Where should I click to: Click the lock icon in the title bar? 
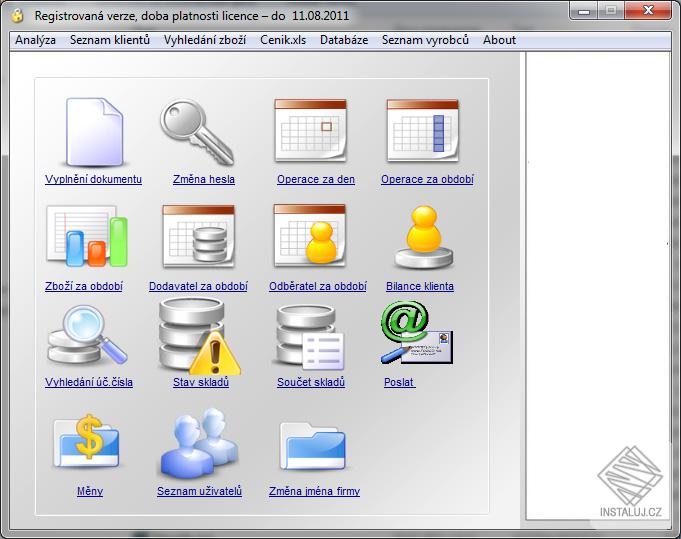coord(18,16)
